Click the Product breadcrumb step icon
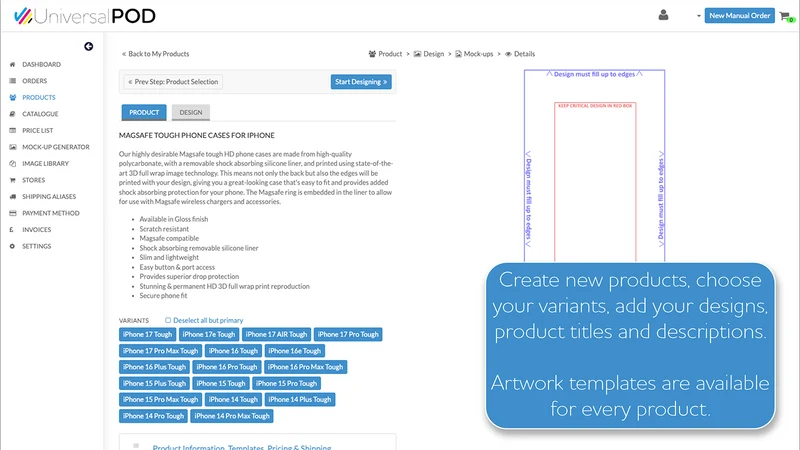The image size is (800, 450). pos(372,54)
